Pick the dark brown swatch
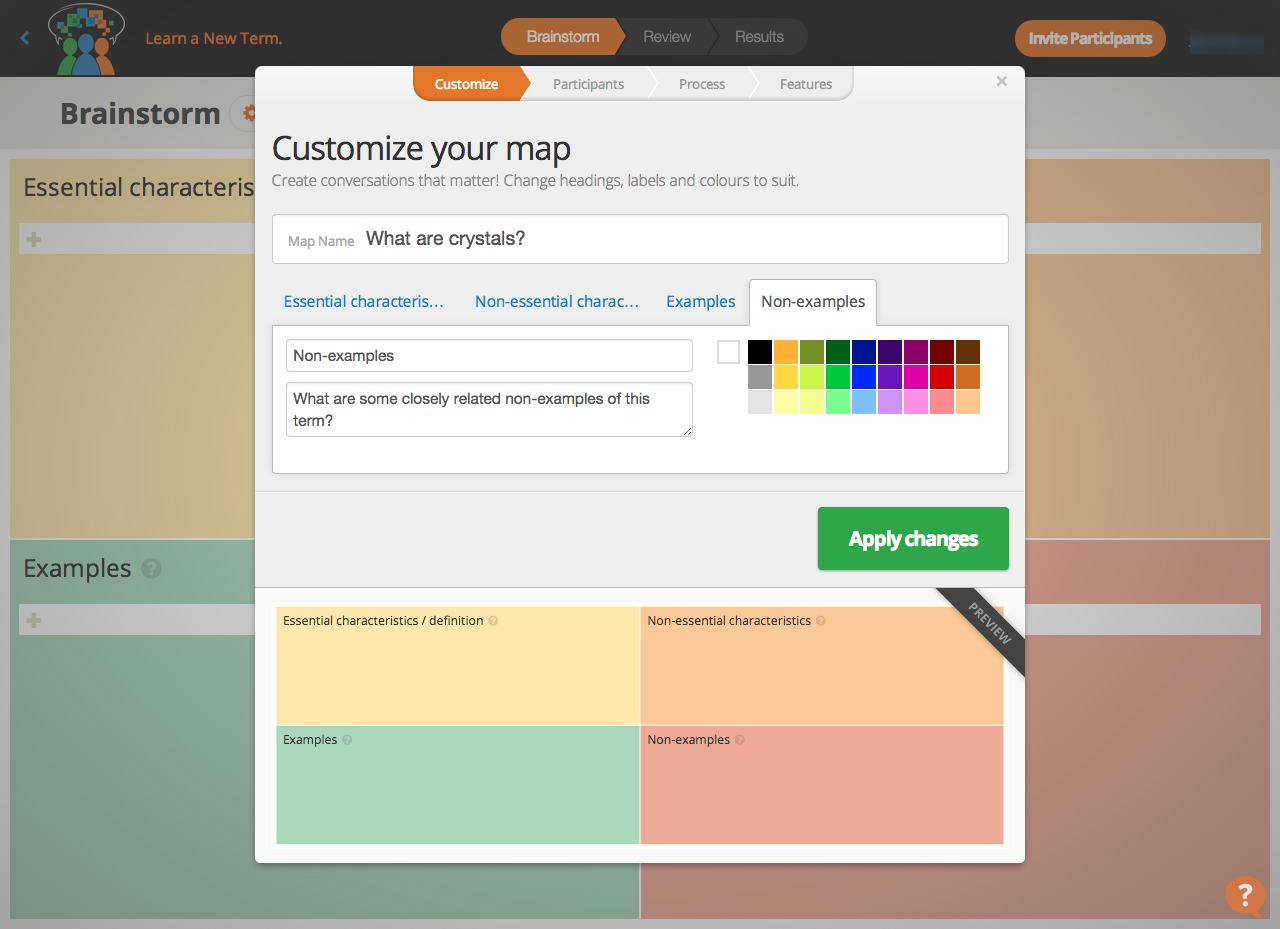Image resolution: width=1280 pixels, height=929 pixels. [968, 352]
